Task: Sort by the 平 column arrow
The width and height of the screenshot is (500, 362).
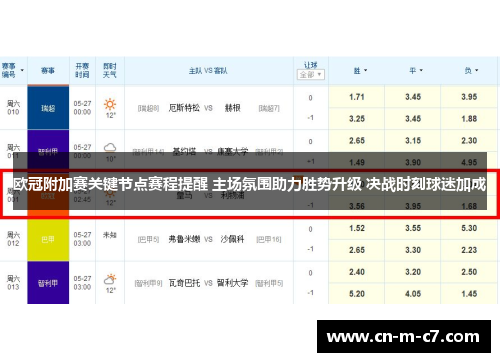Action: pos(421,70)
